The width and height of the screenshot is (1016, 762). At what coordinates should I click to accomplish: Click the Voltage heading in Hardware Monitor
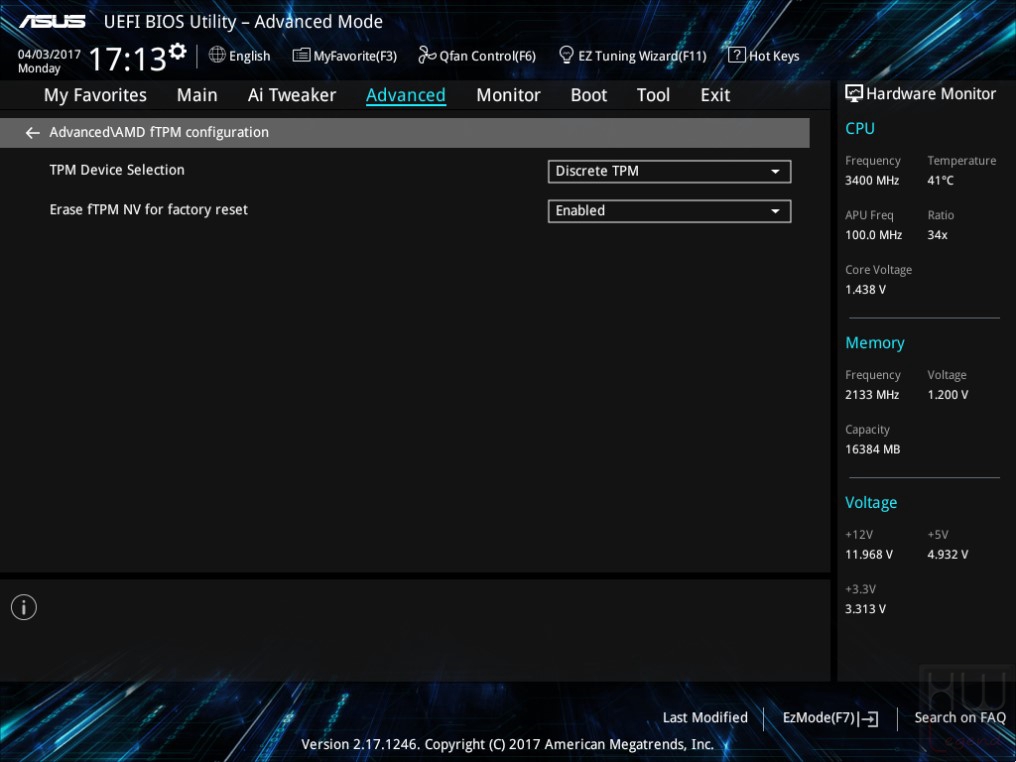pos(871,503)
